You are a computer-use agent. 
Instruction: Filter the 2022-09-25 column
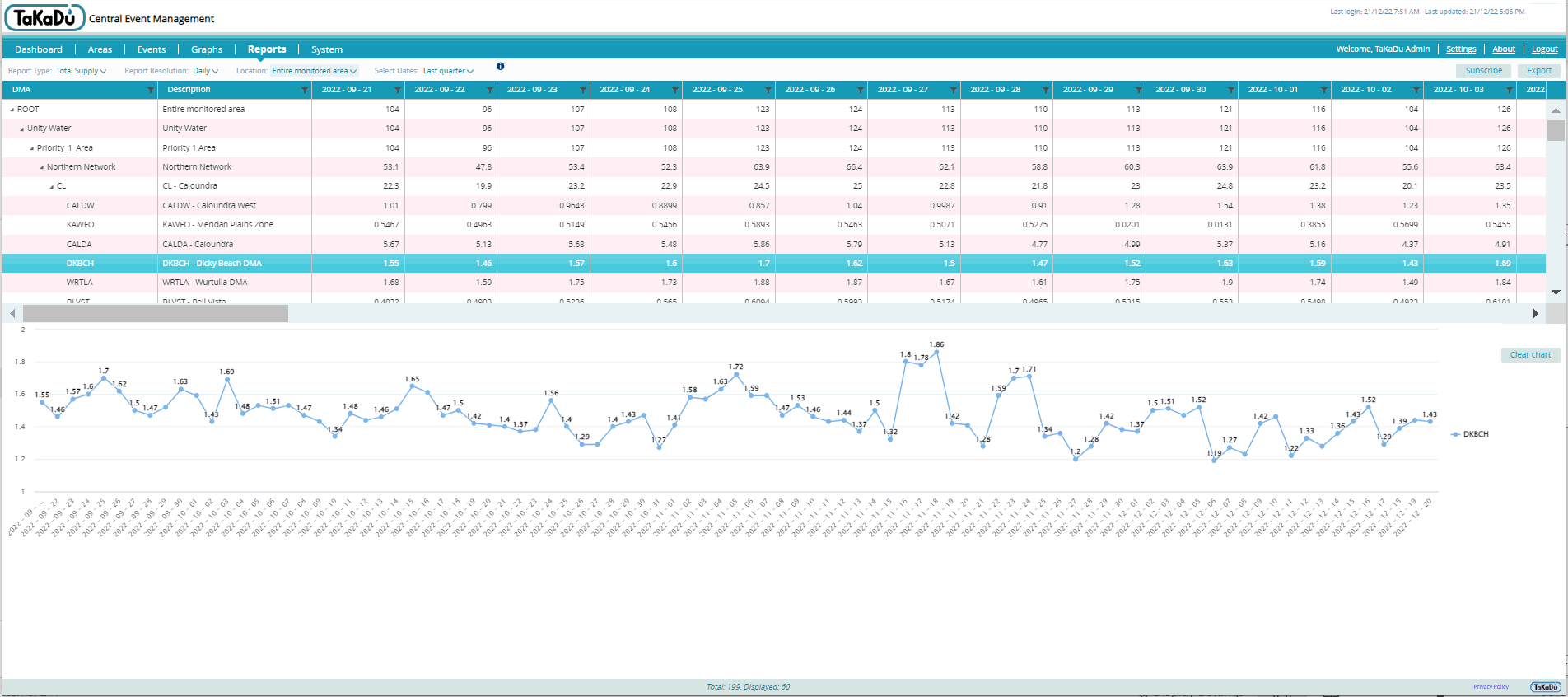pyautogui.click(x=768, y=90)
